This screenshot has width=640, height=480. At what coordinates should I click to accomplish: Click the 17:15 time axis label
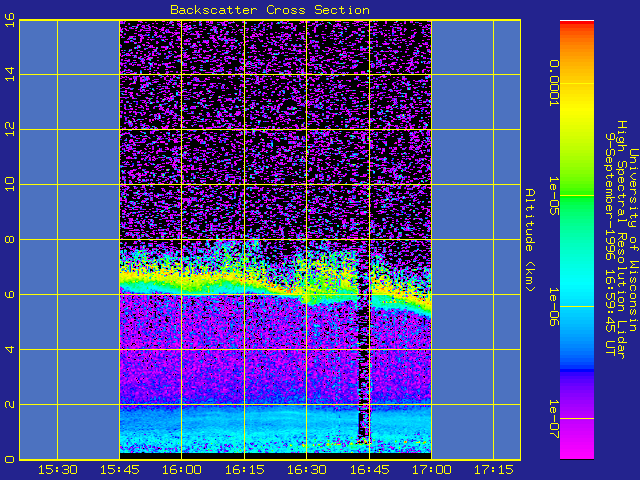coord(494,470)
